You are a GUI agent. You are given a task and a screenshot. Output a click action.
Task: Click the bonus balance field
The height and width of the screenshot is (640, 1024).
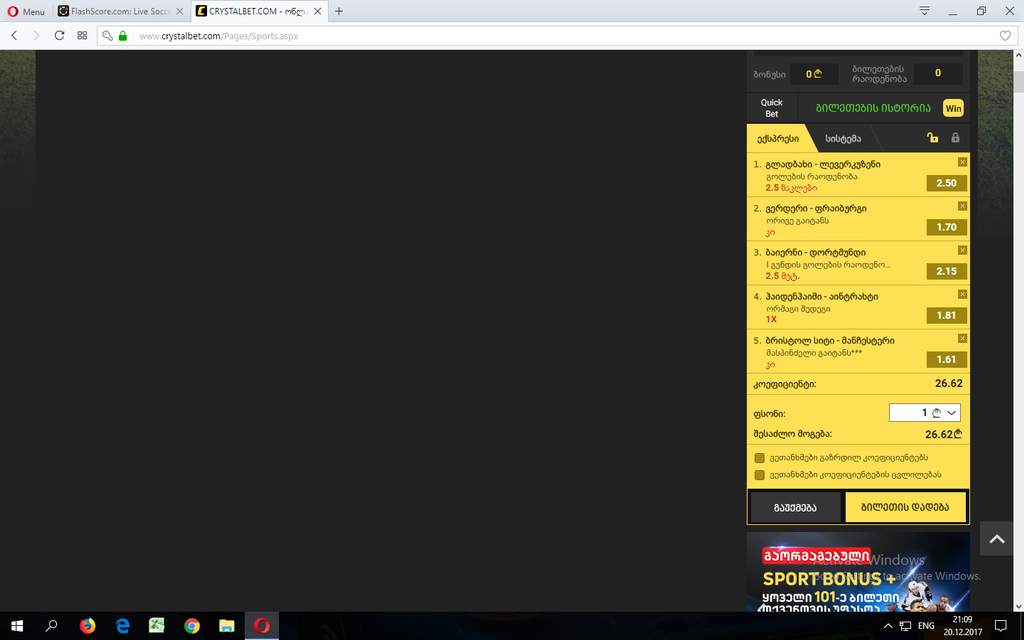click(x=814, y=74)
